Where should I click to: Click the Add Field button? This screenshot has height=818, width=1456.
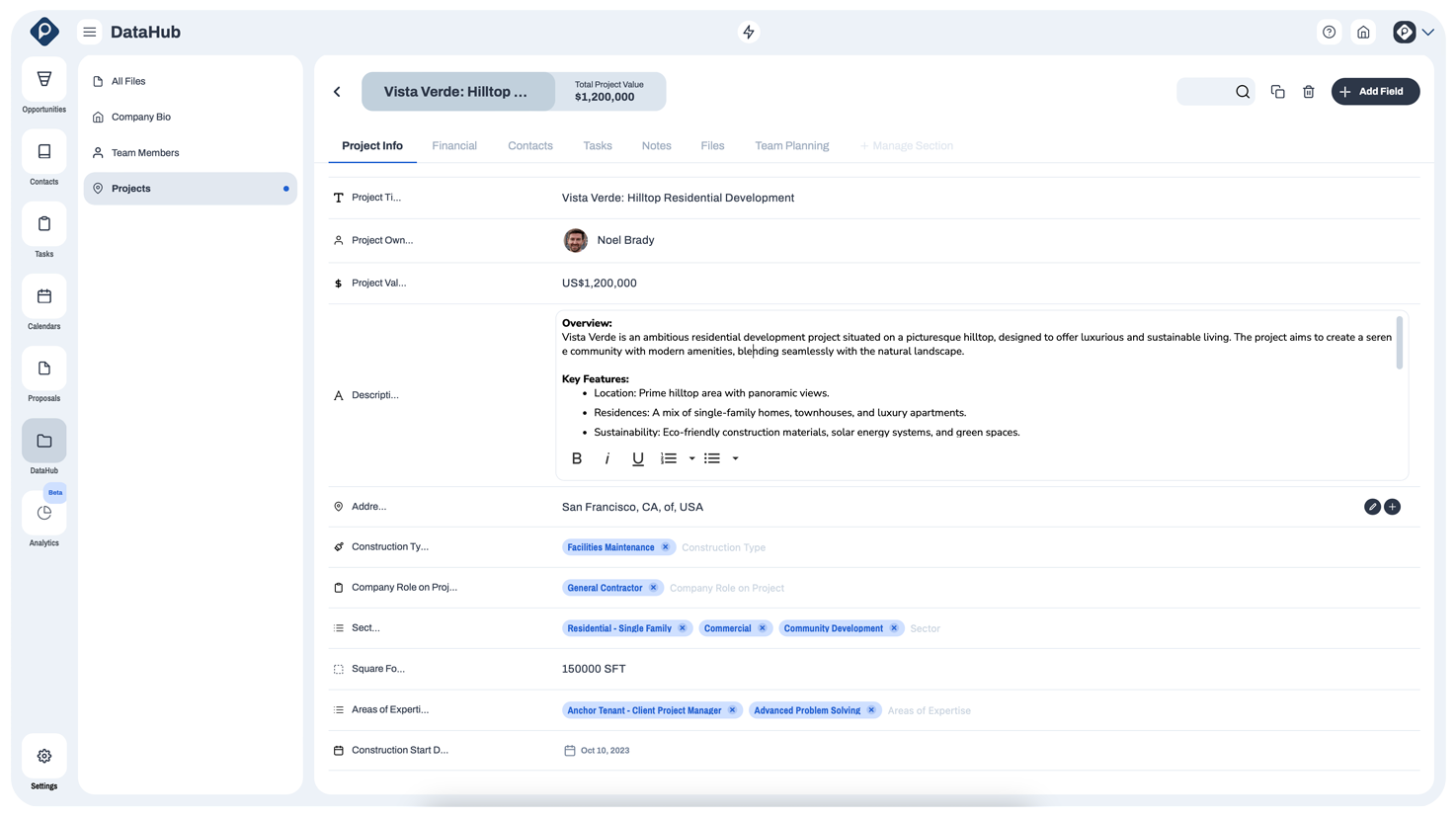(x=1375, y=92)
